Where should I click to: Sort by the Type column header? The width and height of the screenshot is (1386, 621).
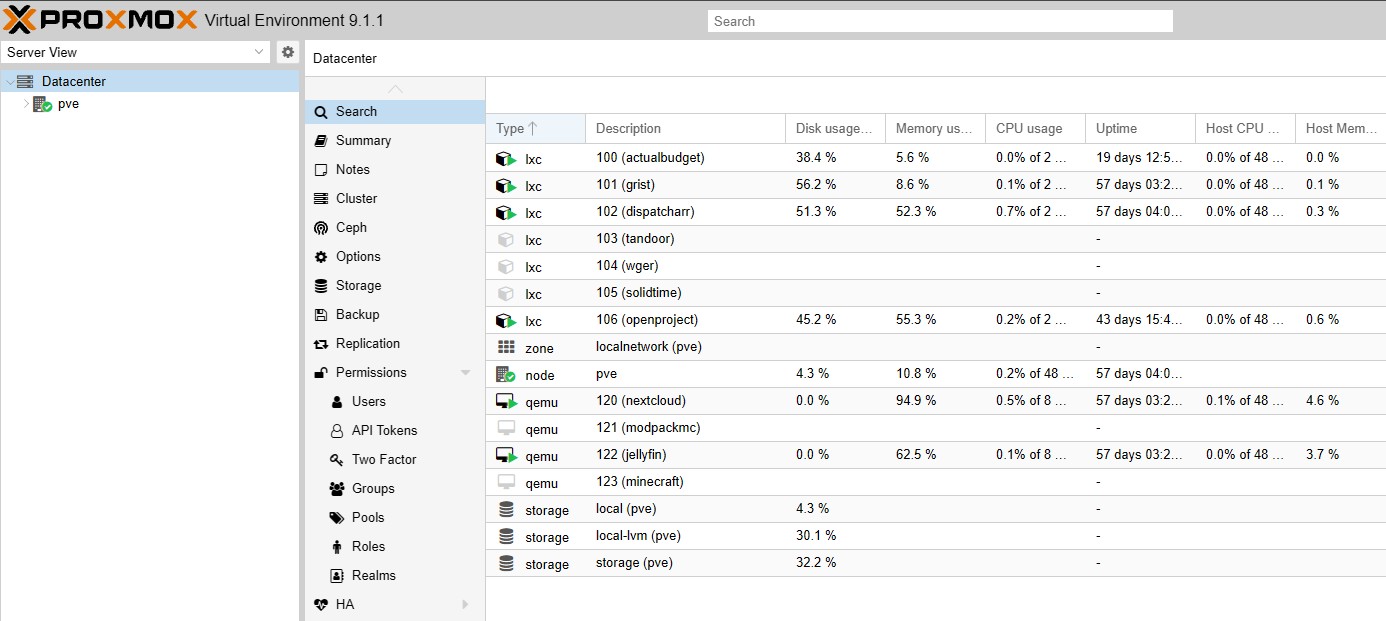click(535, 128)
